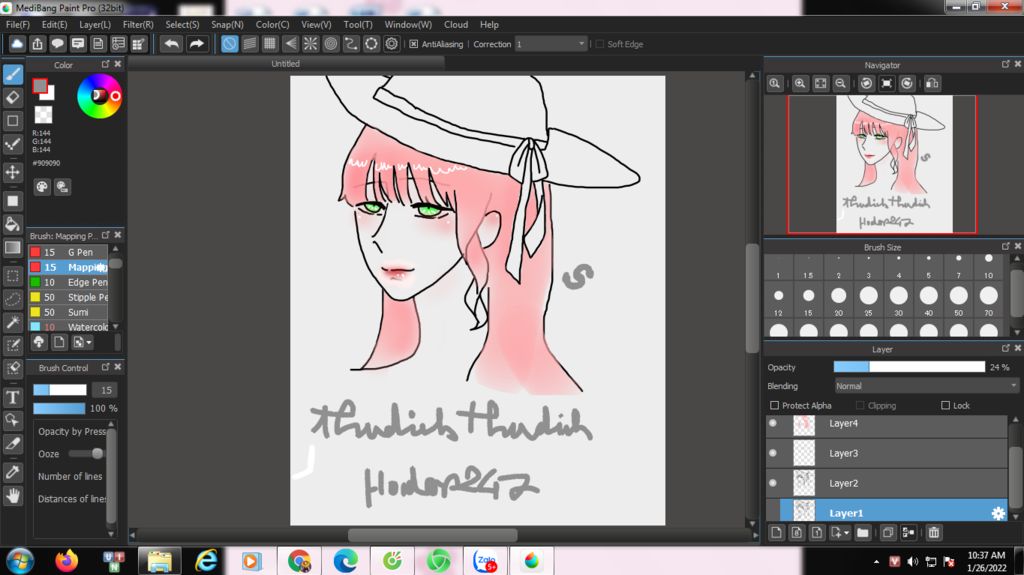Select the Lasso tool
This screenshot has height=575, width=1024.
pos(13,299)
